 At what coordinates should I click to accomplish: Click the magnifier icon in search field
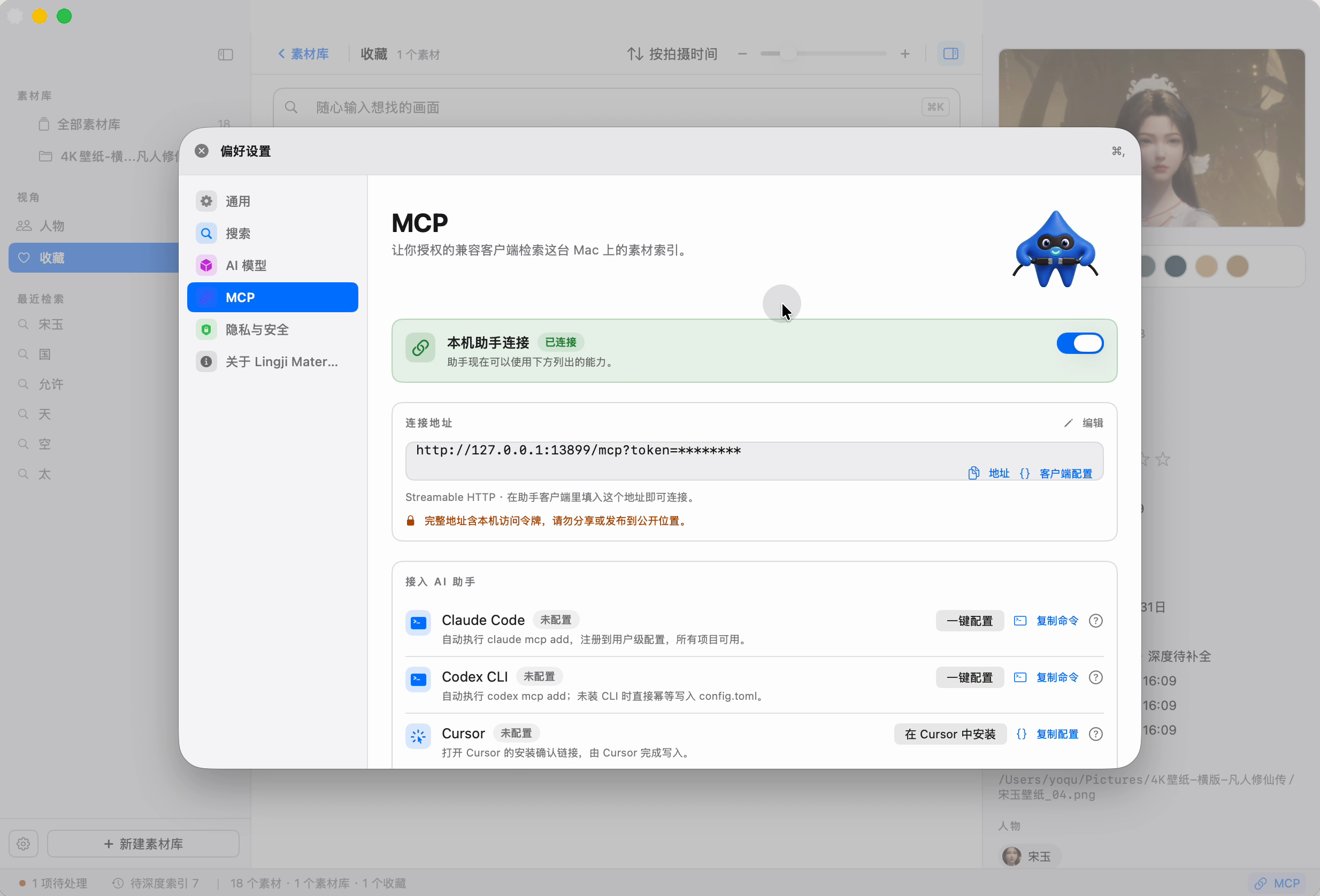tap(291, 107)
